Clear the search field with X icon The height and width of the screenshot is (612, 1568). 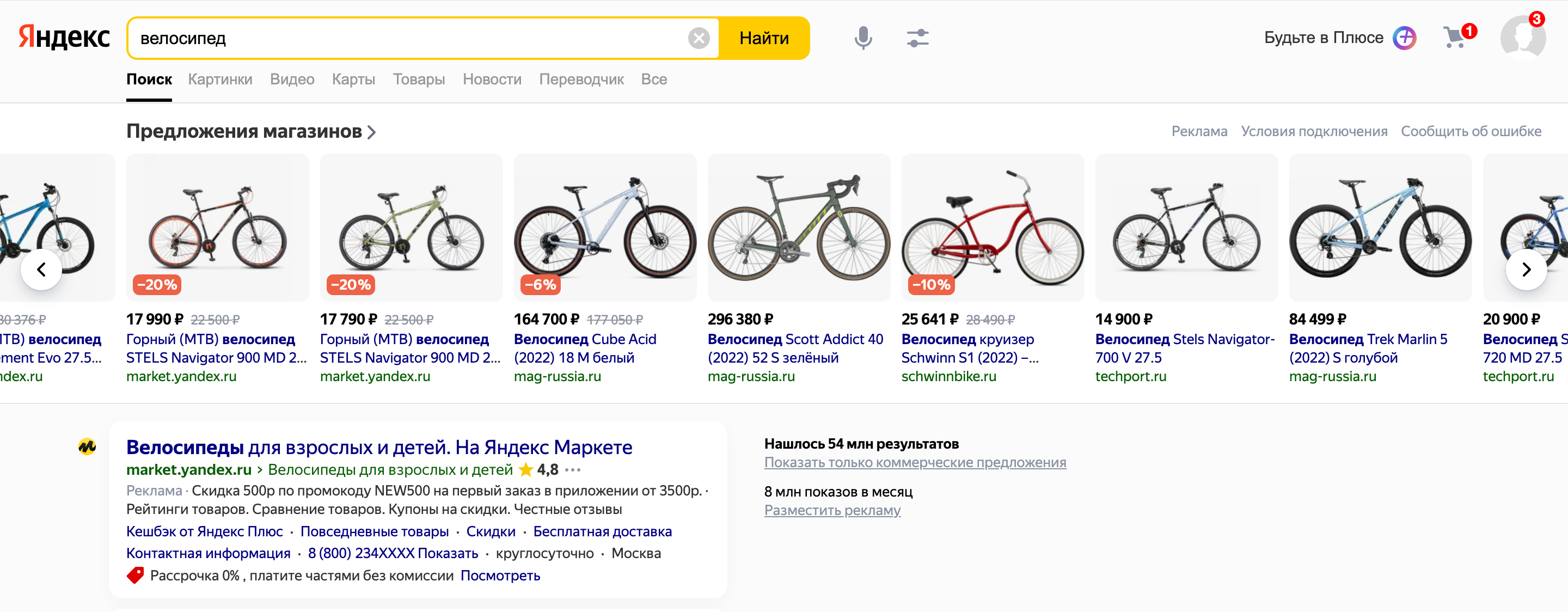(698, 38)
